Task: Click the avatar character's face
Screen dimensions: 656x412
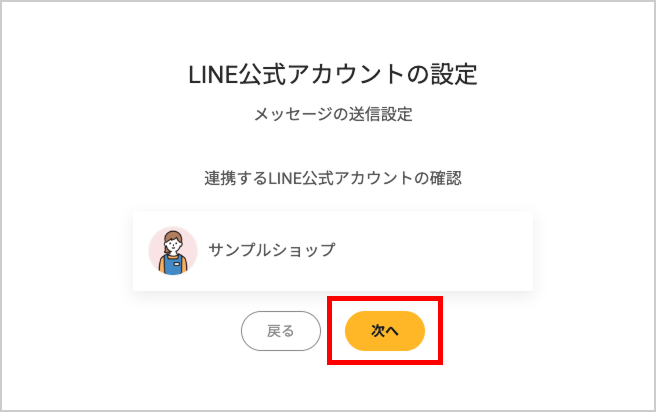Action: click(x=173, y=246)
